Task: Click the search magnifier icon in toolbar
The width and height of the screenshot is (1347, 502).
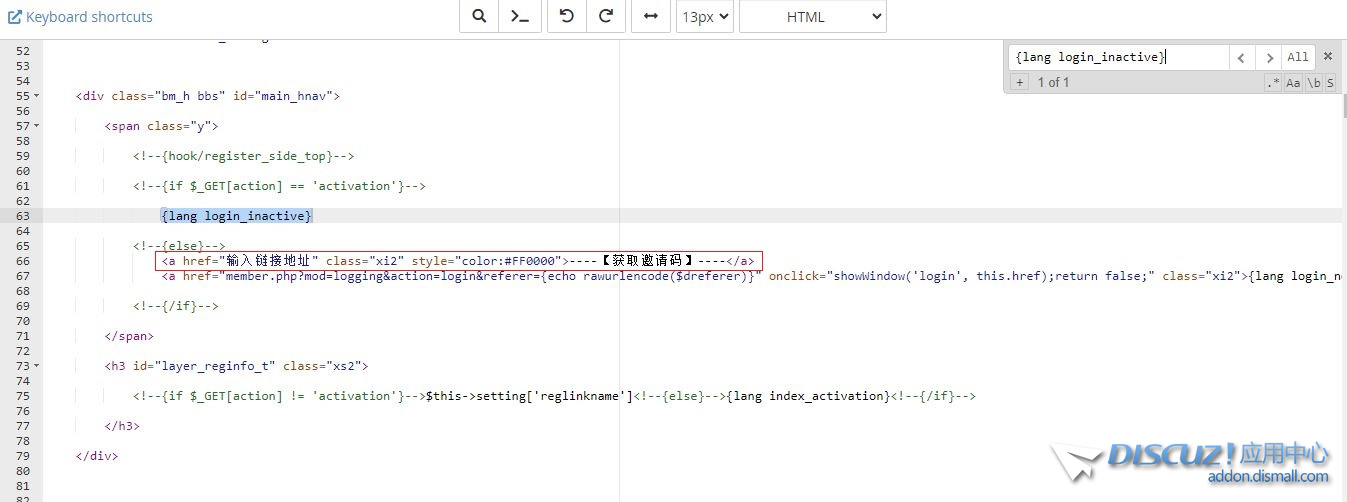Action: point(479,16)
